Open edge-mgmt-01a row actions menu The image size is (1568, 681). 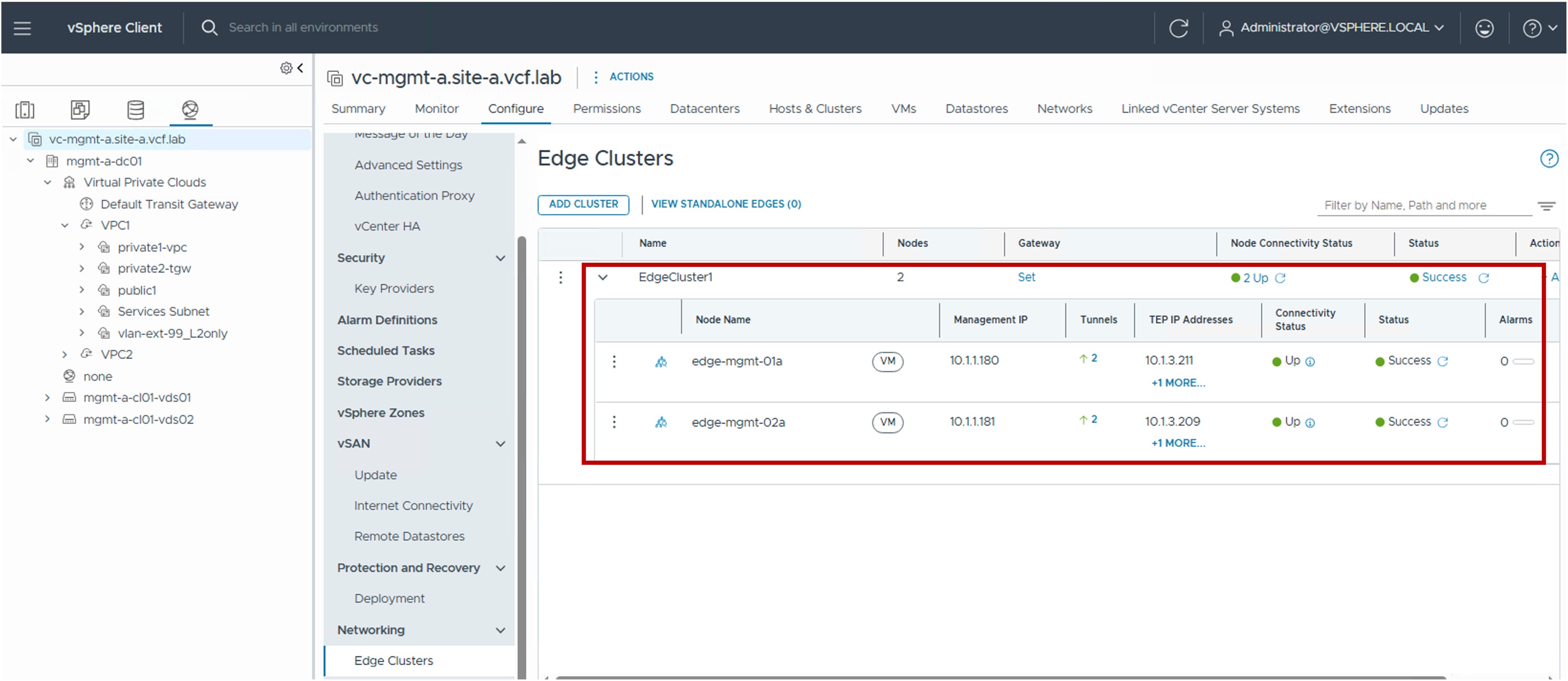pos(614,362)
